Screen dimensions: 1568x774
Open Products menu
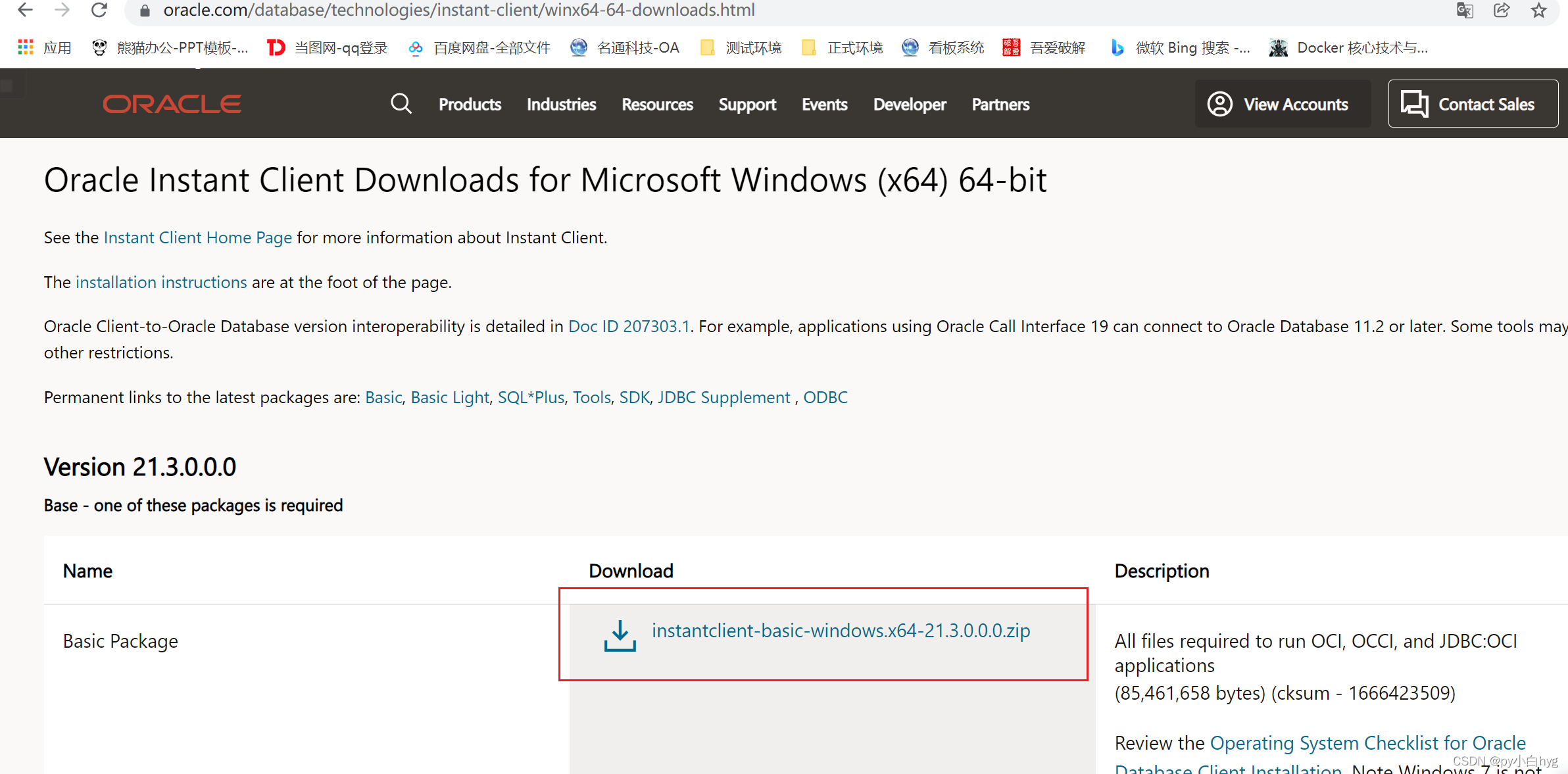(x=470, y=104)
